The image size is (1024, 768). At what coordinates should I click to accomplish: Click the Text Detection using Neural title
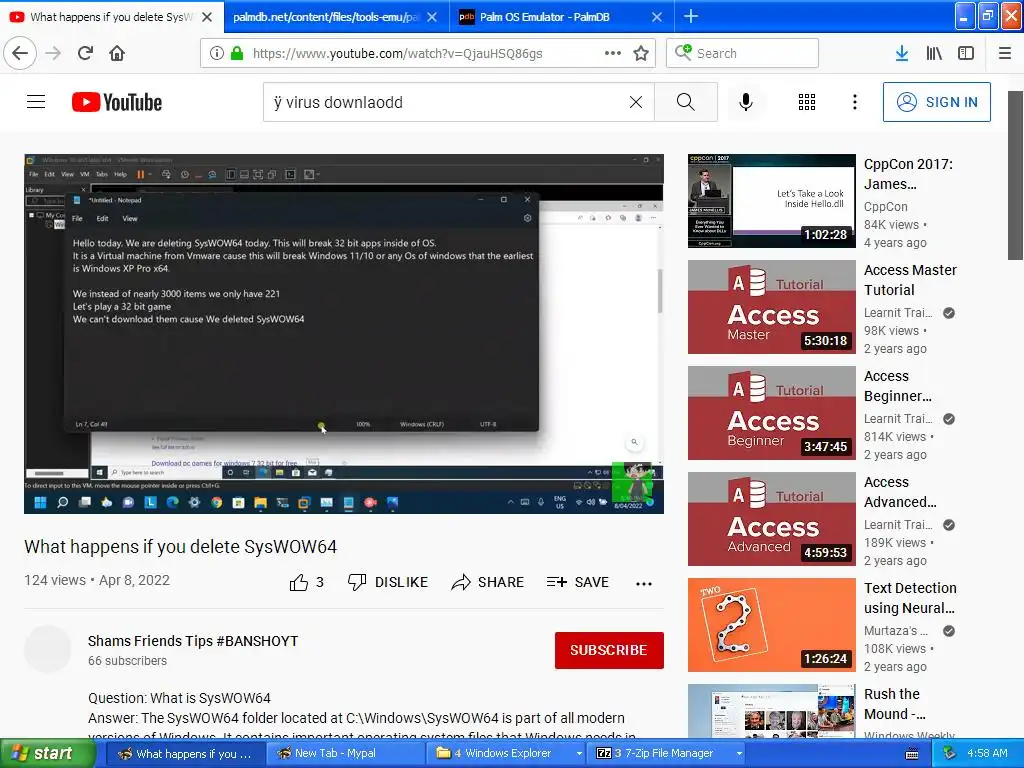(910, 598)
